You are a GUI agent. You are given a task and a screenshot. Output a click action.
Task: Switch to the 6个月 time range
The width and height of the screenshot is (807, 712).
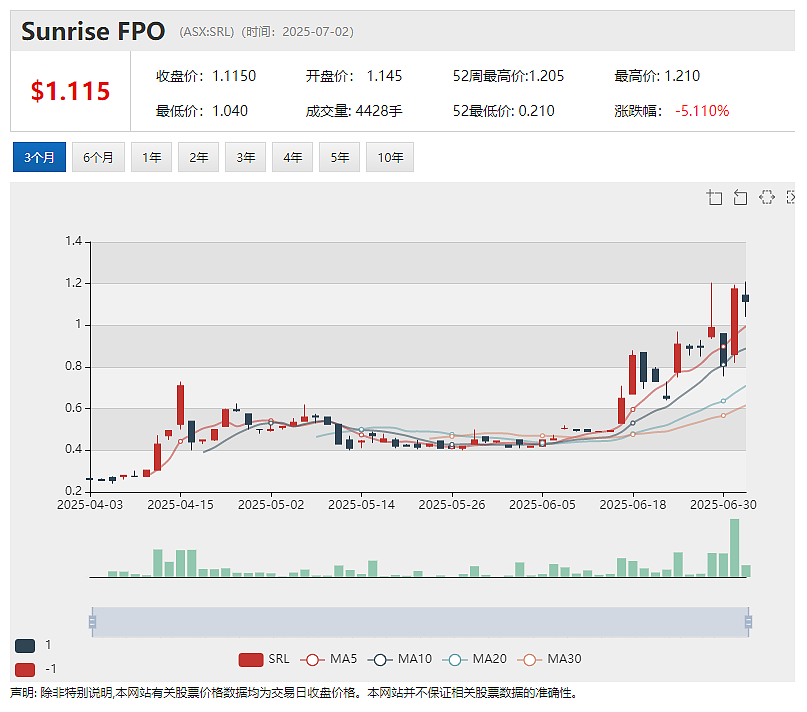click(x=98, y=157)
